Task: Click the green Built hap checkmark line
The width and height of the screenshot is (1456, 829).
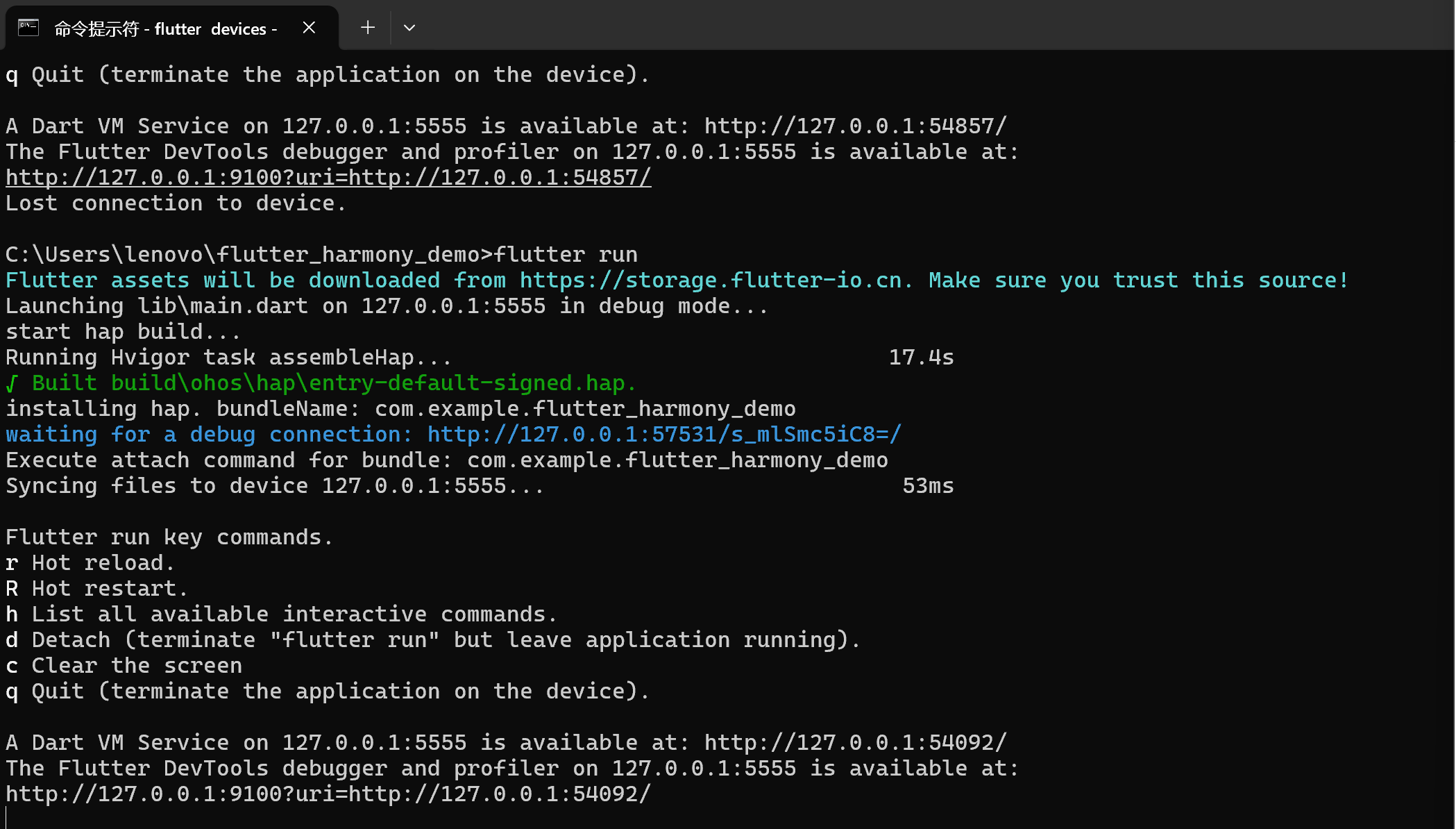Action: pyautogui.click(x=321, y=383)
